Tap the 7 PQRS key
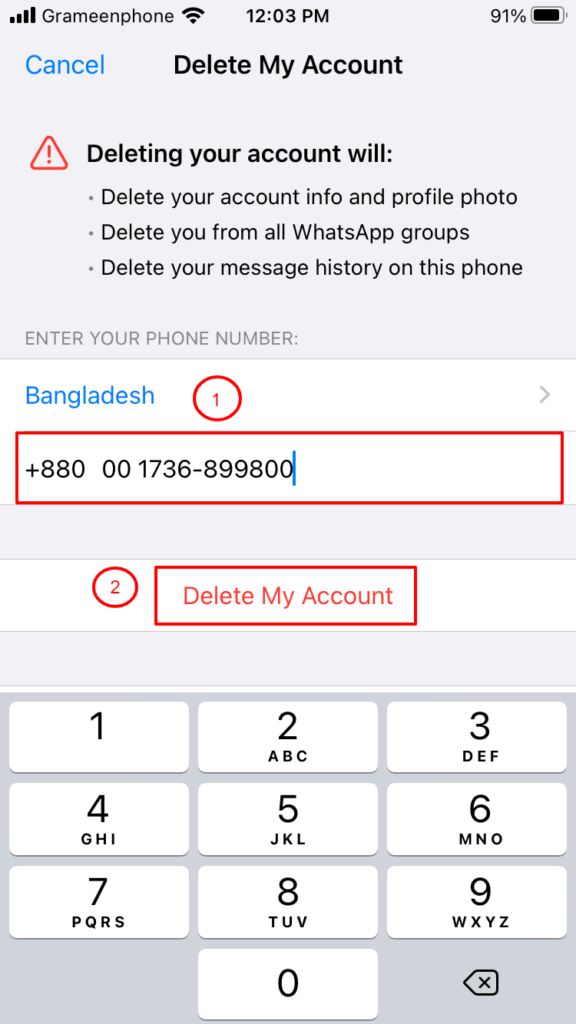Screen dimensions: 576x1024 click(99, 902)
